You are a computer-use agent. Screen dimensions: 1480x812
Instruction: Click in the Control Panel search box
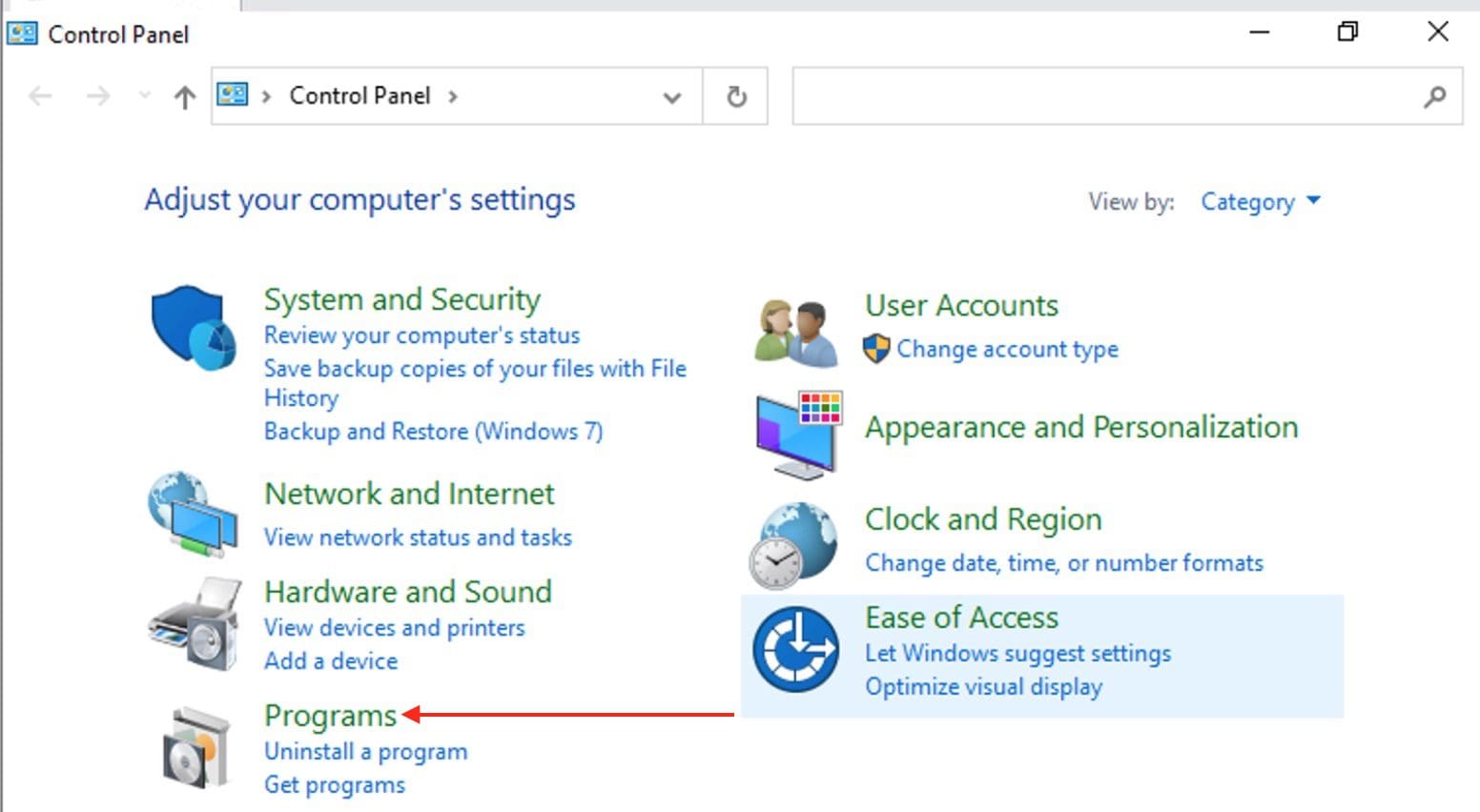point(1106,96)
